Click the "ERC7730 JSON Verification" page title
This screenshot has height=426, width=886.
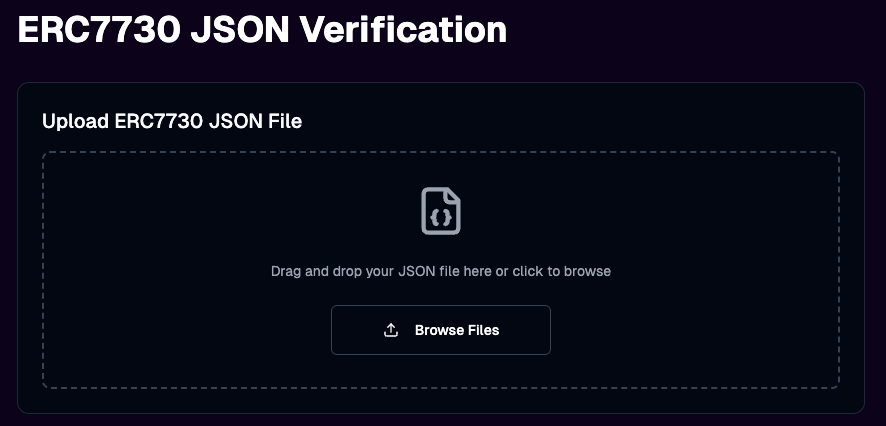click(263, 30)
